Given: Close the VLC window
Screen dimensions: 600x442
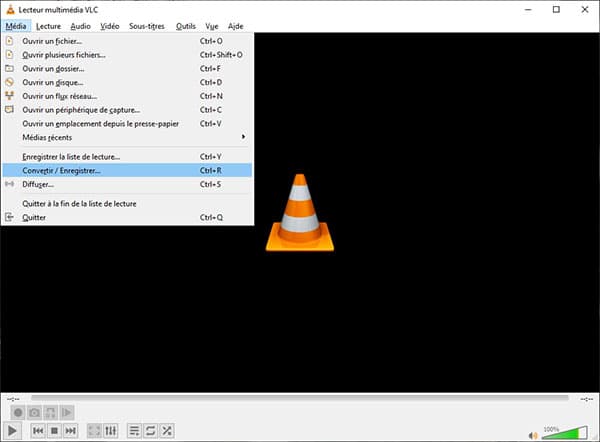Looking at the screenshot, I should coord(585,10).
